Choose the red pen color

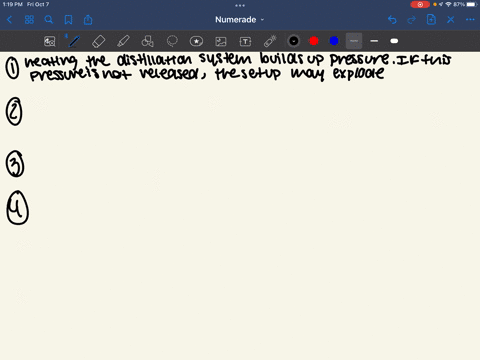tap(314, 41)
